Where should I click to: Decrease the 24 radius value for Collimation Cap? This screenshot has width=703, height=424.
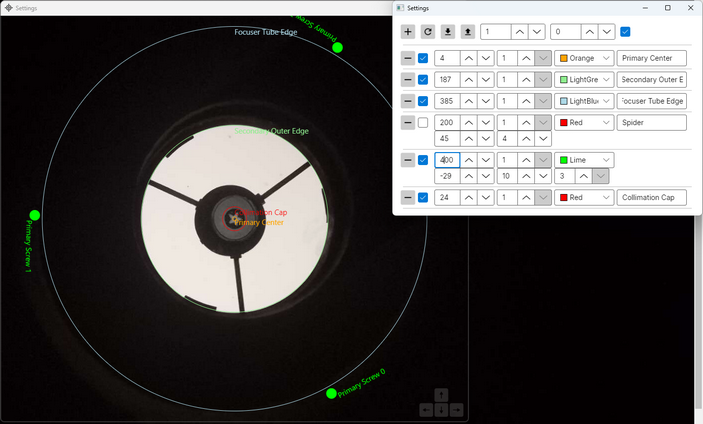coord(485,197)
